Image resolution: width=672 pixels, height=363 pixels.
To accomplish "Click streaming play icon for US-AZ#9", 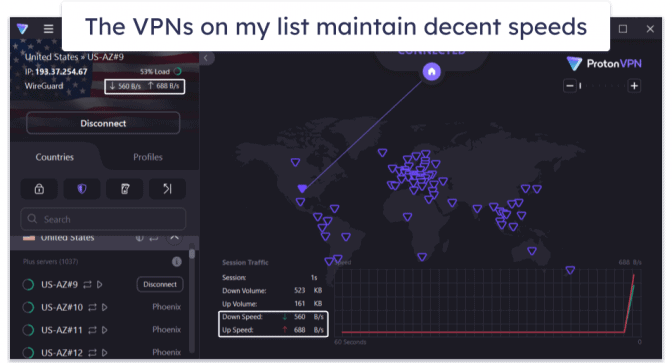I will click(100, 285).
